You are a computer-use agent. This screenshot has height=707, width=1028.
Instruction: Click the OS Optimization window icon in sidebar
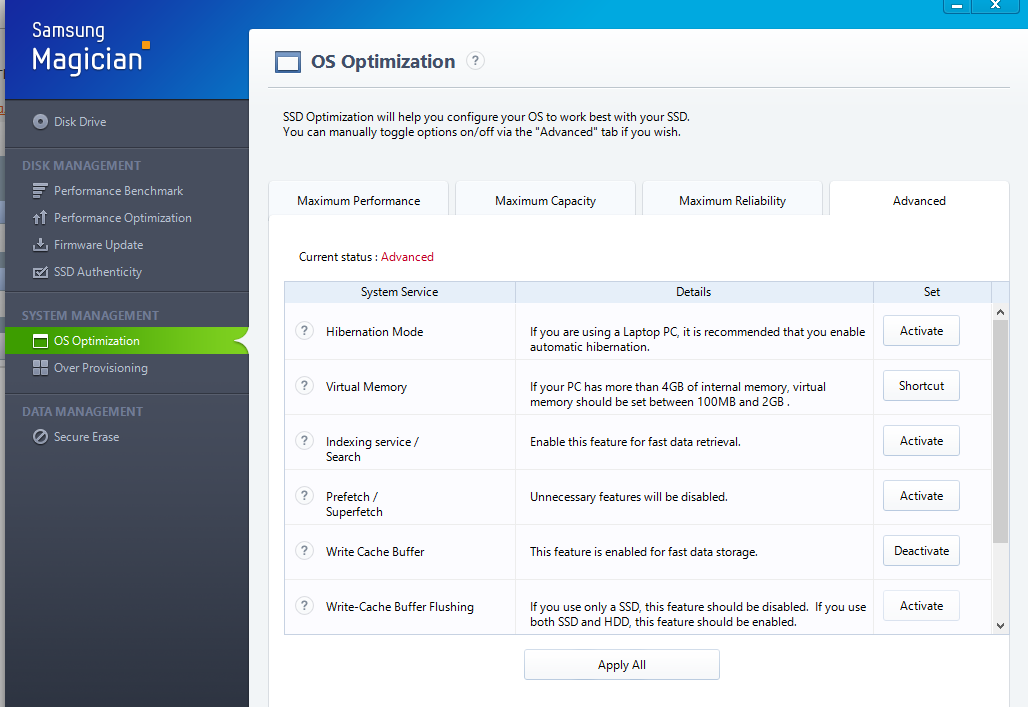pyautogui.click(x=40, y=341)
